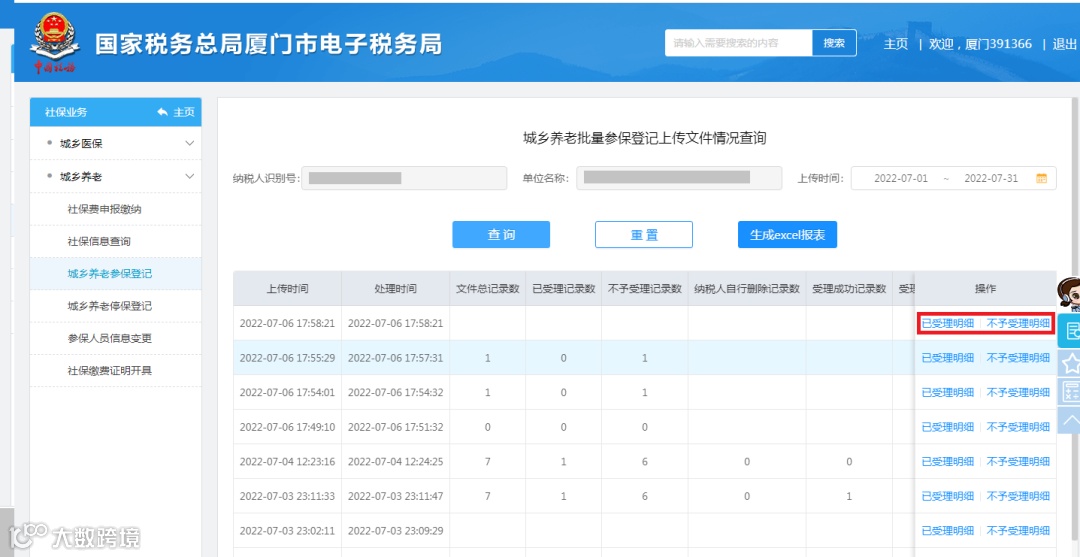Open 已受理明细 for the 17:49:10 upload row

[948, 427]
